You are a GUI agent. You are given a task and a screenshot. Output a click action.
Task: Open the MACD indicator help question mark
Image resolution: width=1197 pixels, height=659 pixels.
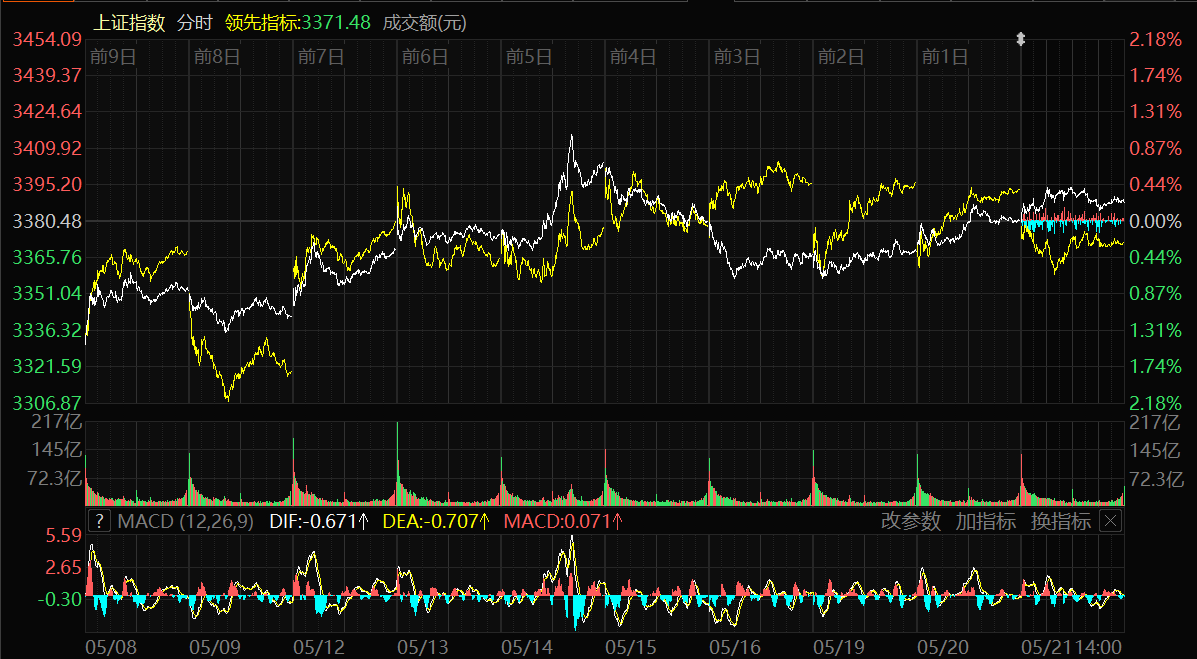100,521
